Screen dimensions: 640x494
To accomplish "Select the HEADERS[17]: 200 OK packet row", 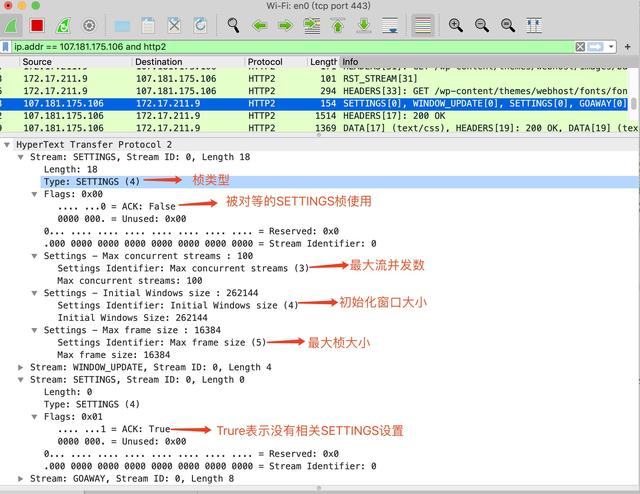I will pos(313,116).
